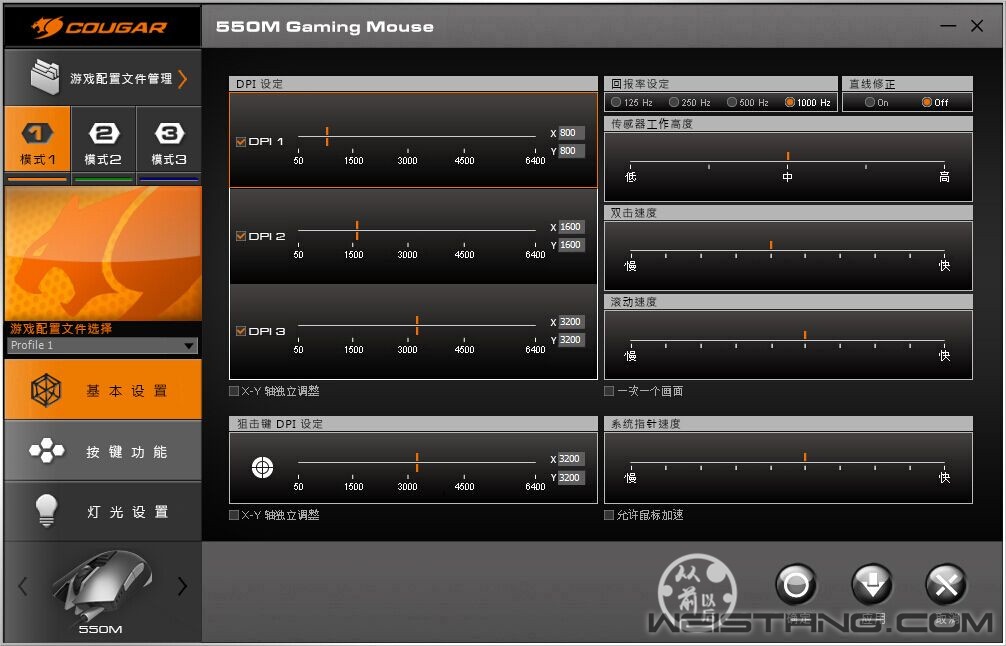Click the sniper DPI slider handle

(417, 463)
